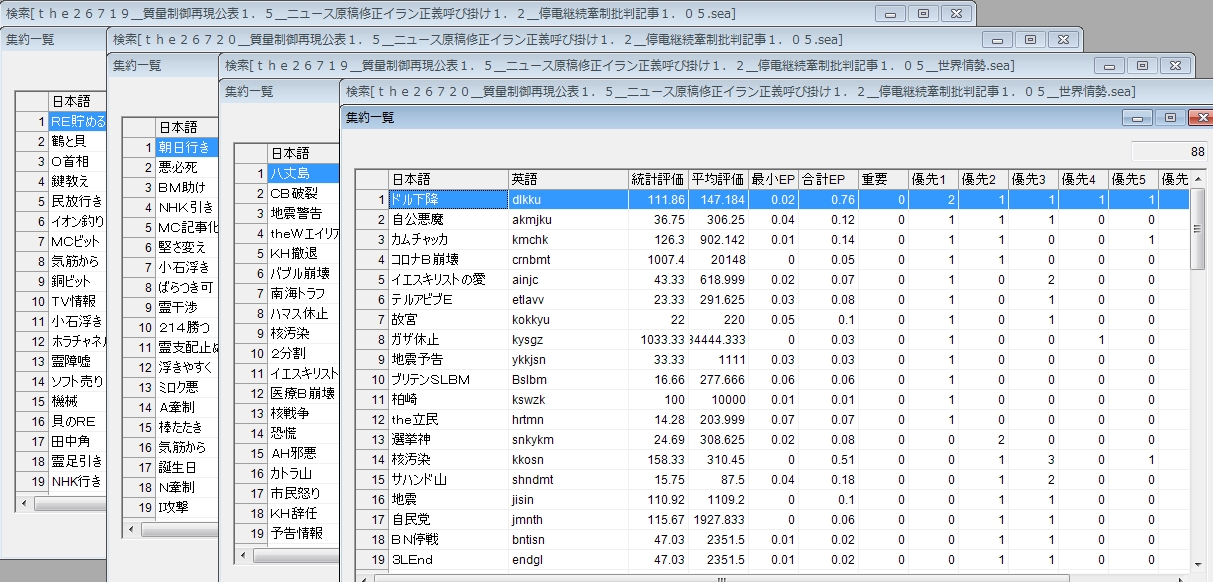
Task: Click 鶴と貝 in the backmost window
Action: coord(77,141)
